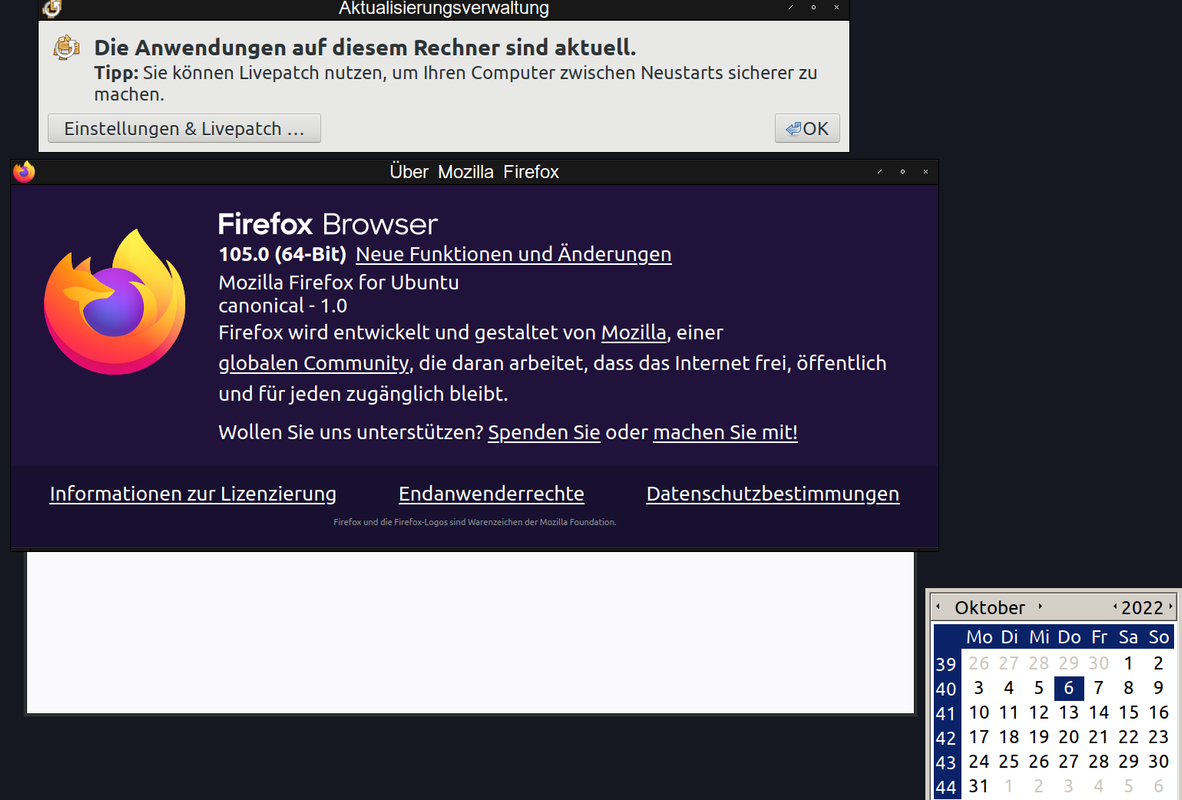Click the Mozilla Firefox for Ubuntu text
This screenshot has width=1182, height=800.
pos(338,283)
